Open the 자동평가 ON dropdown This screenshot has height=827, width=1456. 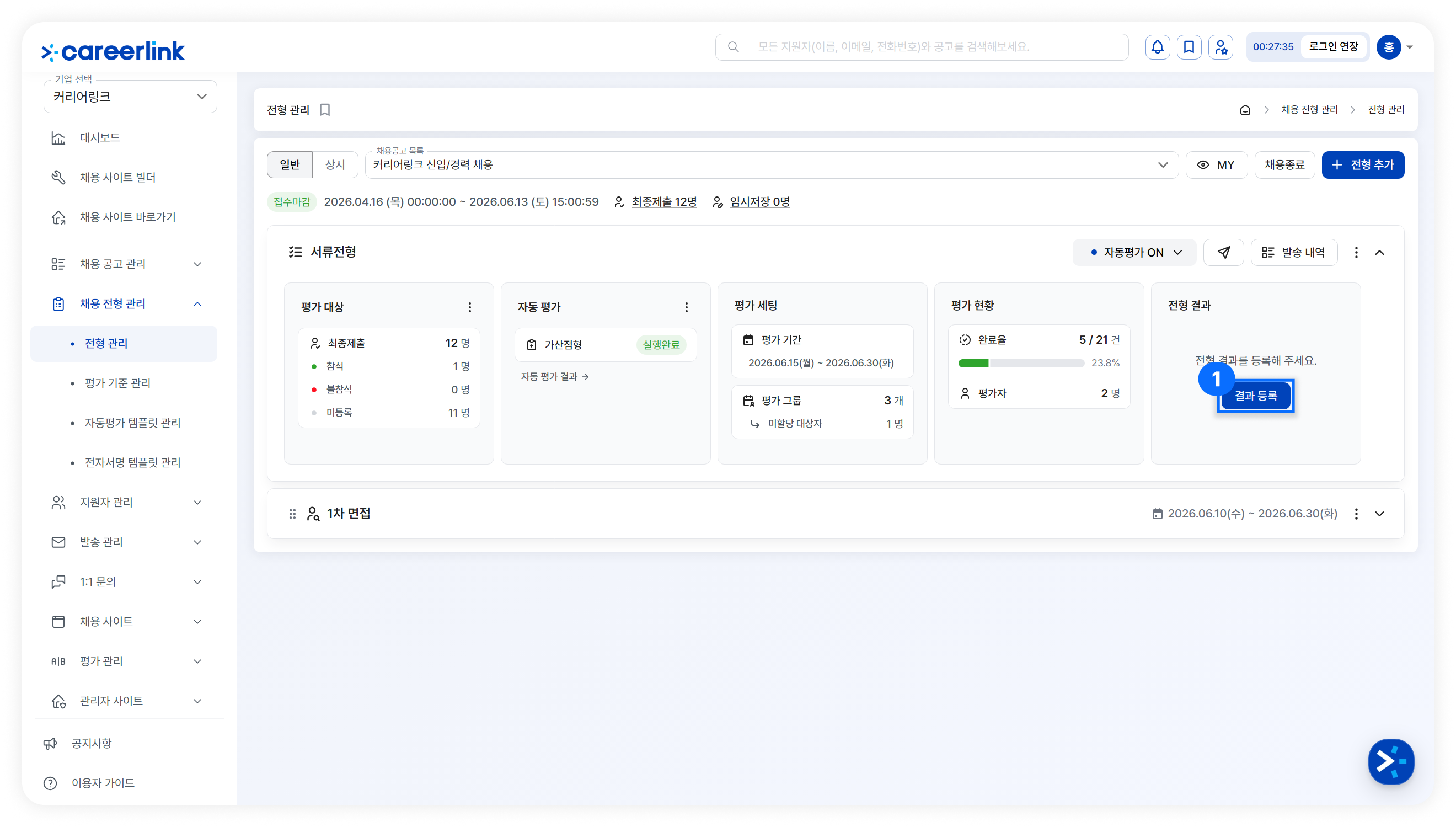(1133, 252)
